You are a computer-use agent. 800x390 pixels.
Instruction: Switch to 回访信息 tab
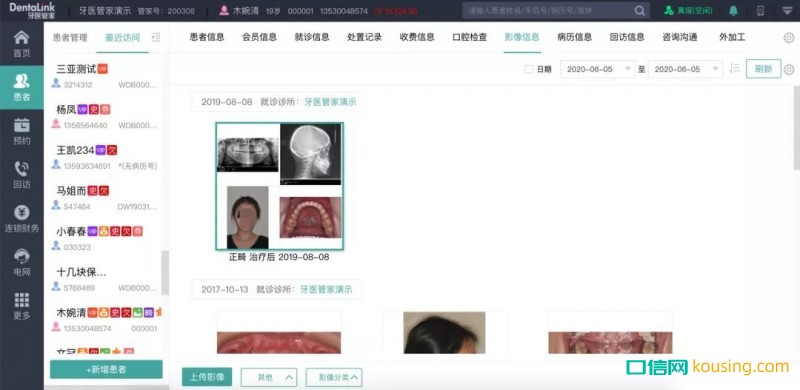(627, 37)
